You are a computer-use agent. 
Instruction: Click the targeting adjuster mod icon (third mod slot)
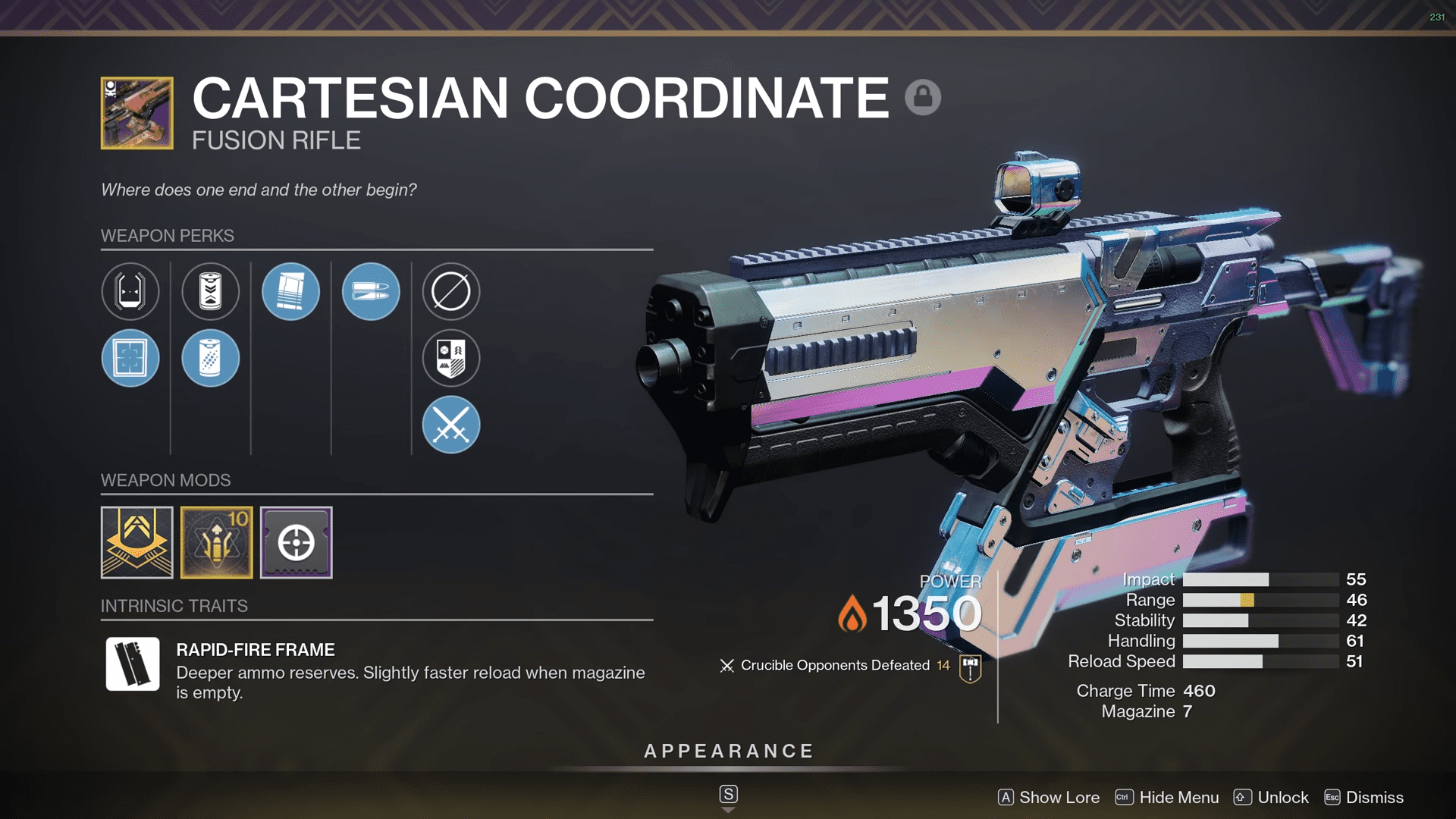click(294, 543)
